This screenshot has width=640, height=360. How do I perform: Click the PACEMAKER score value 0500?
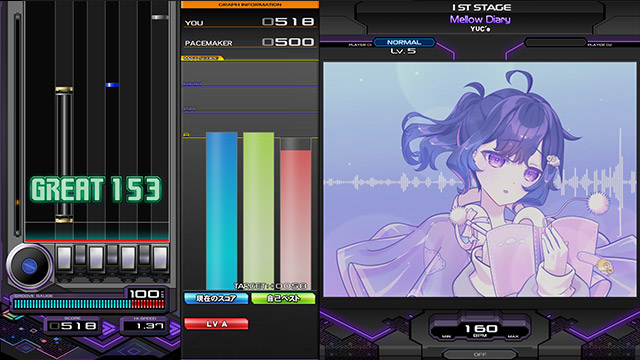(288, 42)
